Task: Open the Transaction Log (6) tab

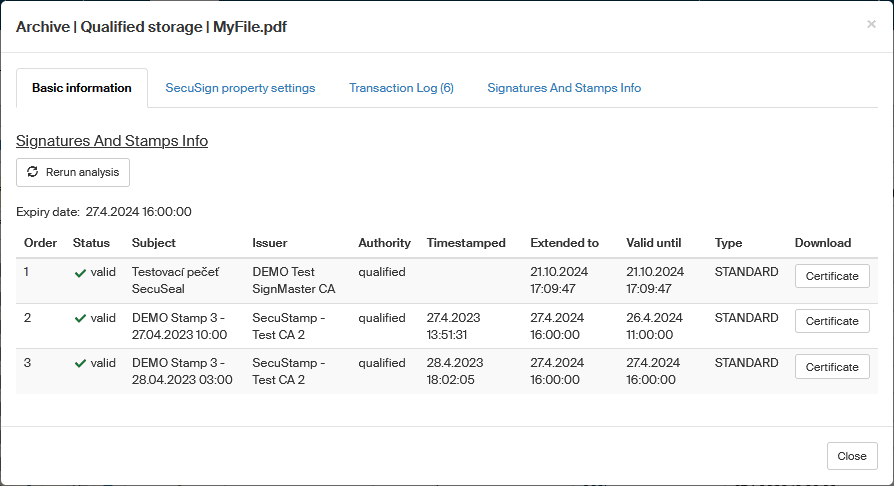Action: [401, 88]
